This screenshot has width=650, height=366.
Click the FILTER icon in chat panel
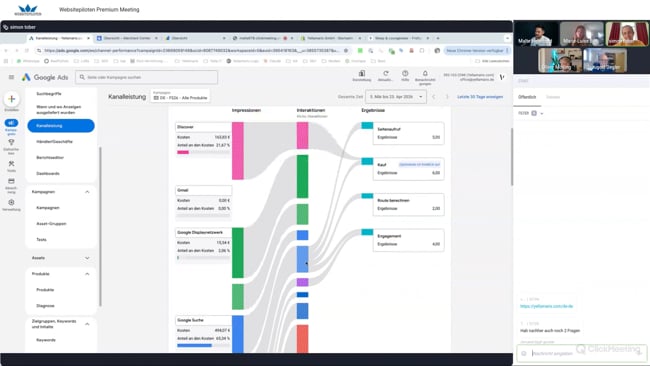click(534, 113)
